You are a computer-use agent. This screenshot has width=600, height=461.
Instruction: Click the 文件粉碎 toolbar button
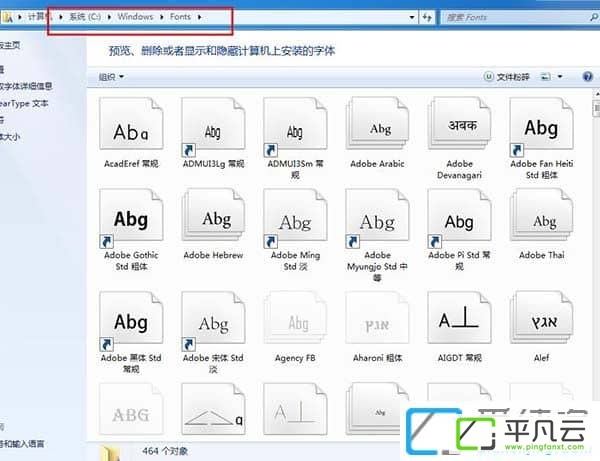(506, 77)
